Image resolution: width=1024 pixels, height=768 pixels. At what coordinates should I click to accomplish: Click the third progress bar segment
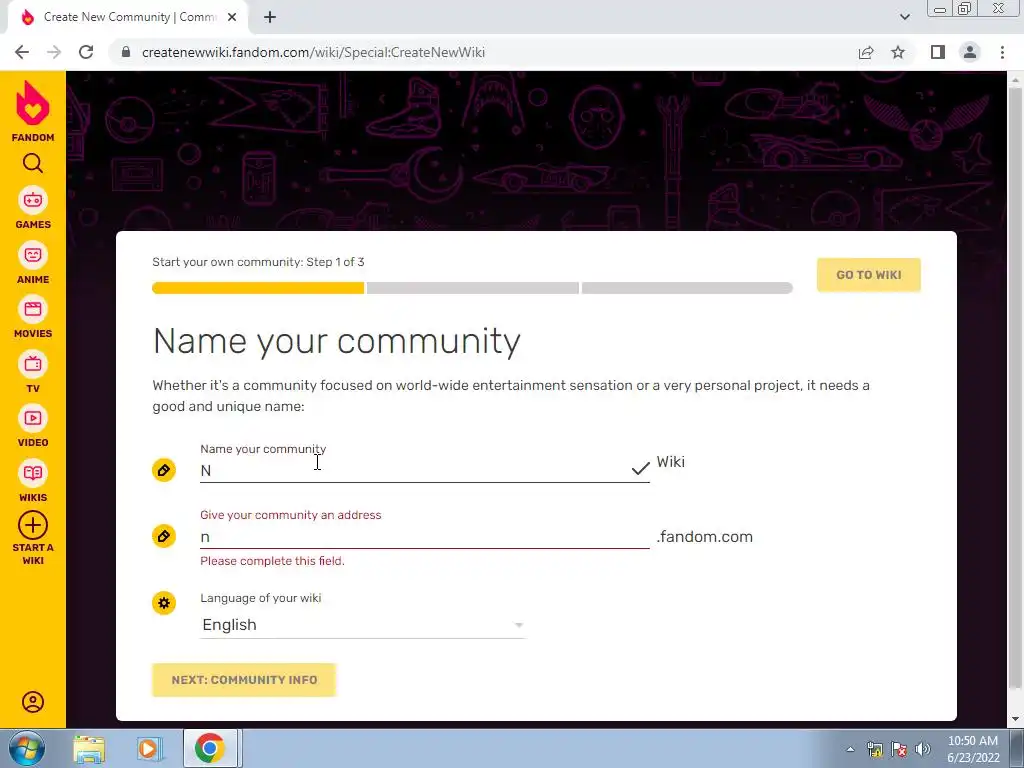[687, 288]
